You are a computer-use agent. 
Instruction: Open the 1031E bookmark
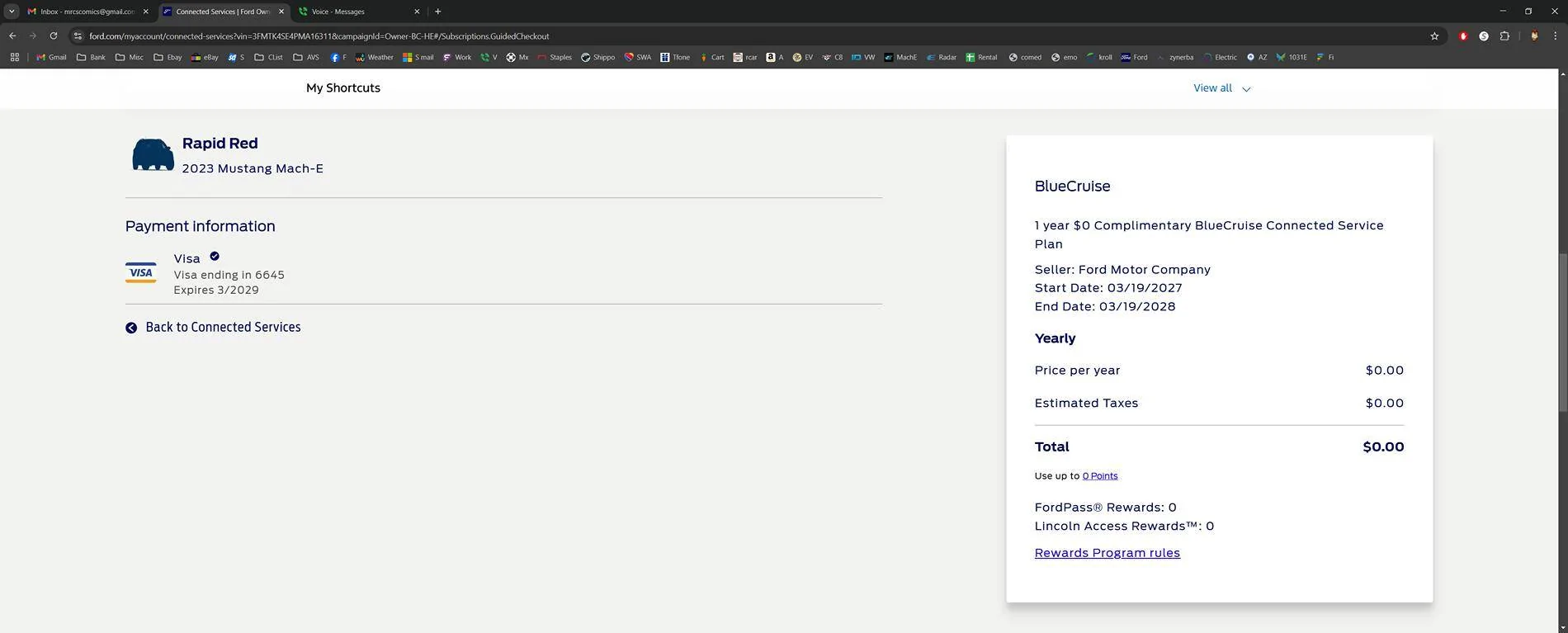(1292, 58)
